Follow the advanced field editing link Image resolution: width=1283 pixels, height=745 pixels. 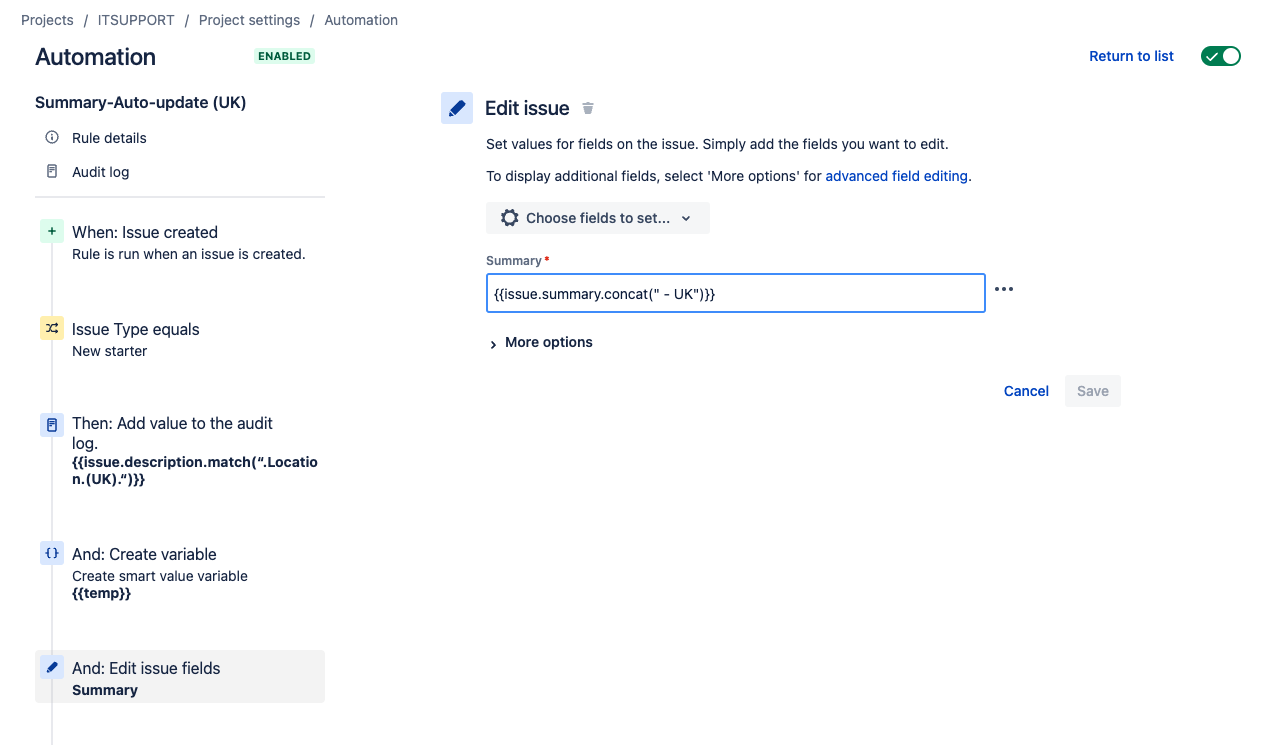896,176
